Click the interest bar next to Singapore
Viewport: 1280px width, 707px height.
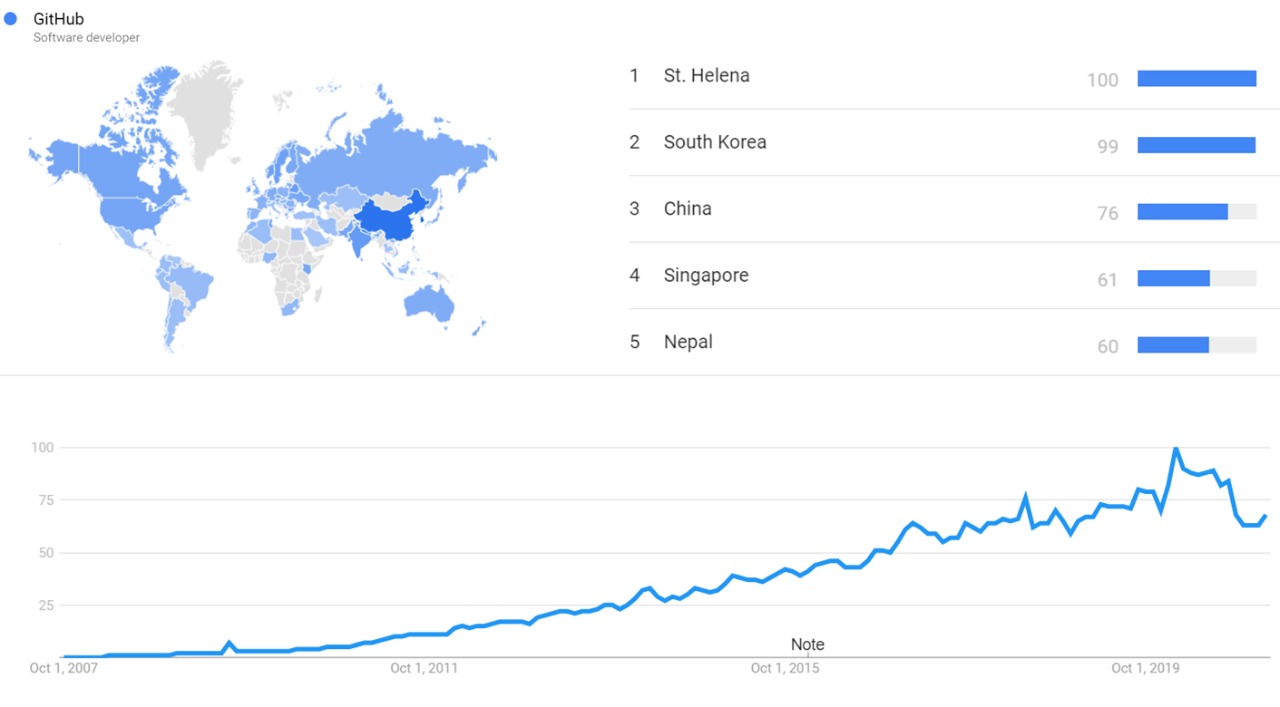click(1174, 279)
